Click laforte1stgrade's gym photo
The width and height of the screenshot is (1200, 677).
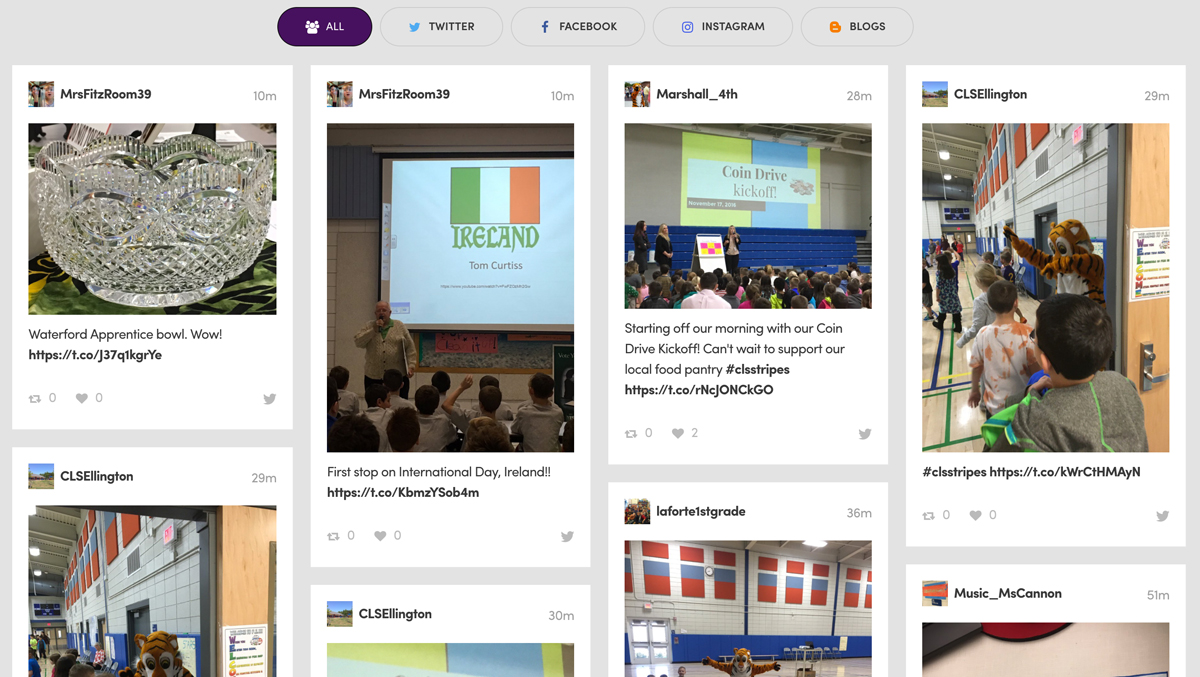[747, 610]
